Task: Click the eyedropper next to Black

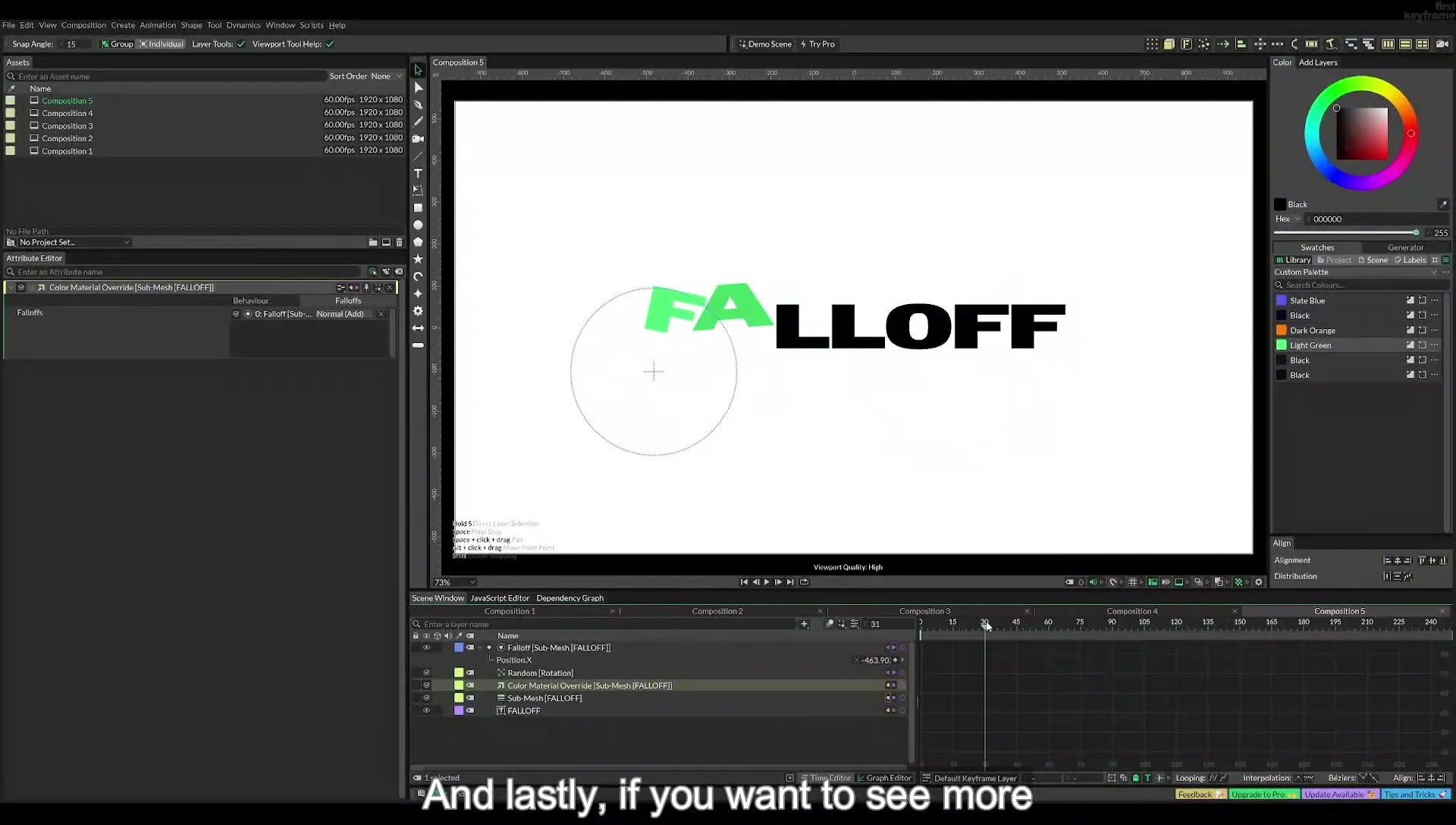Action: click(x=1443, y=205)
